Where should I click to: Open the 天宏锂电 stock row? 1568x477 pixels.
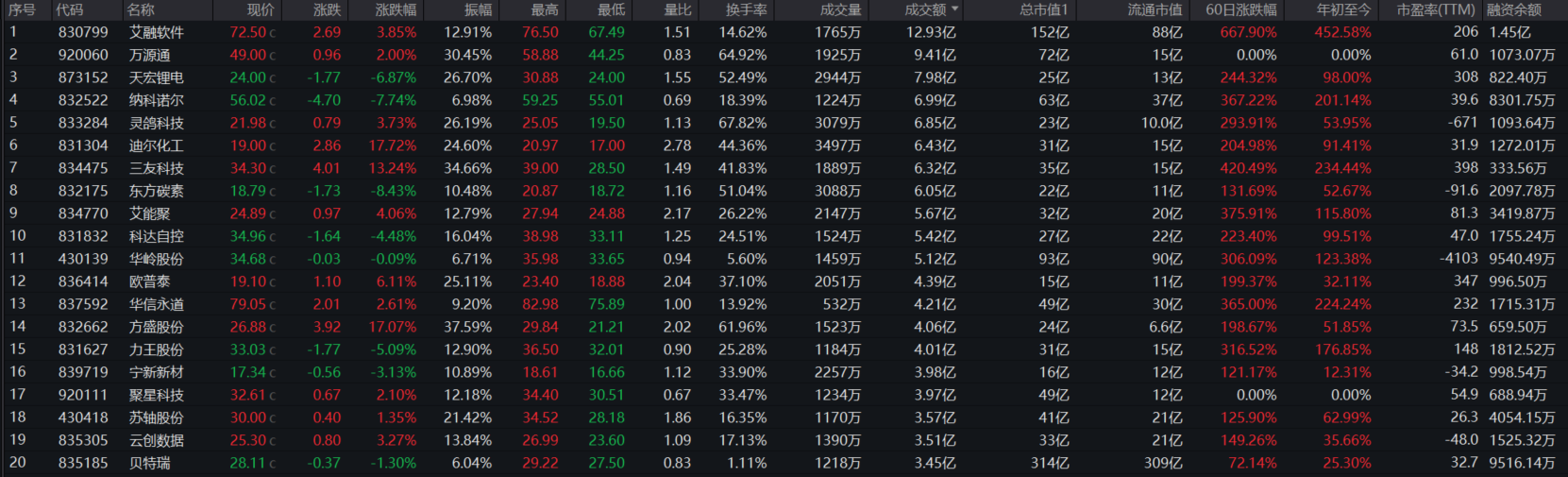157,77
